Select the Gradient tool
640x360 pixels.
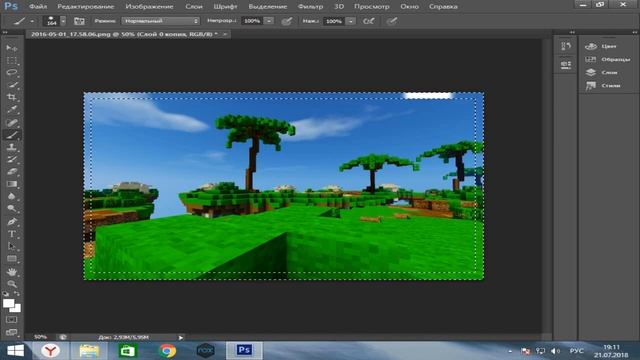click(11, 184)
